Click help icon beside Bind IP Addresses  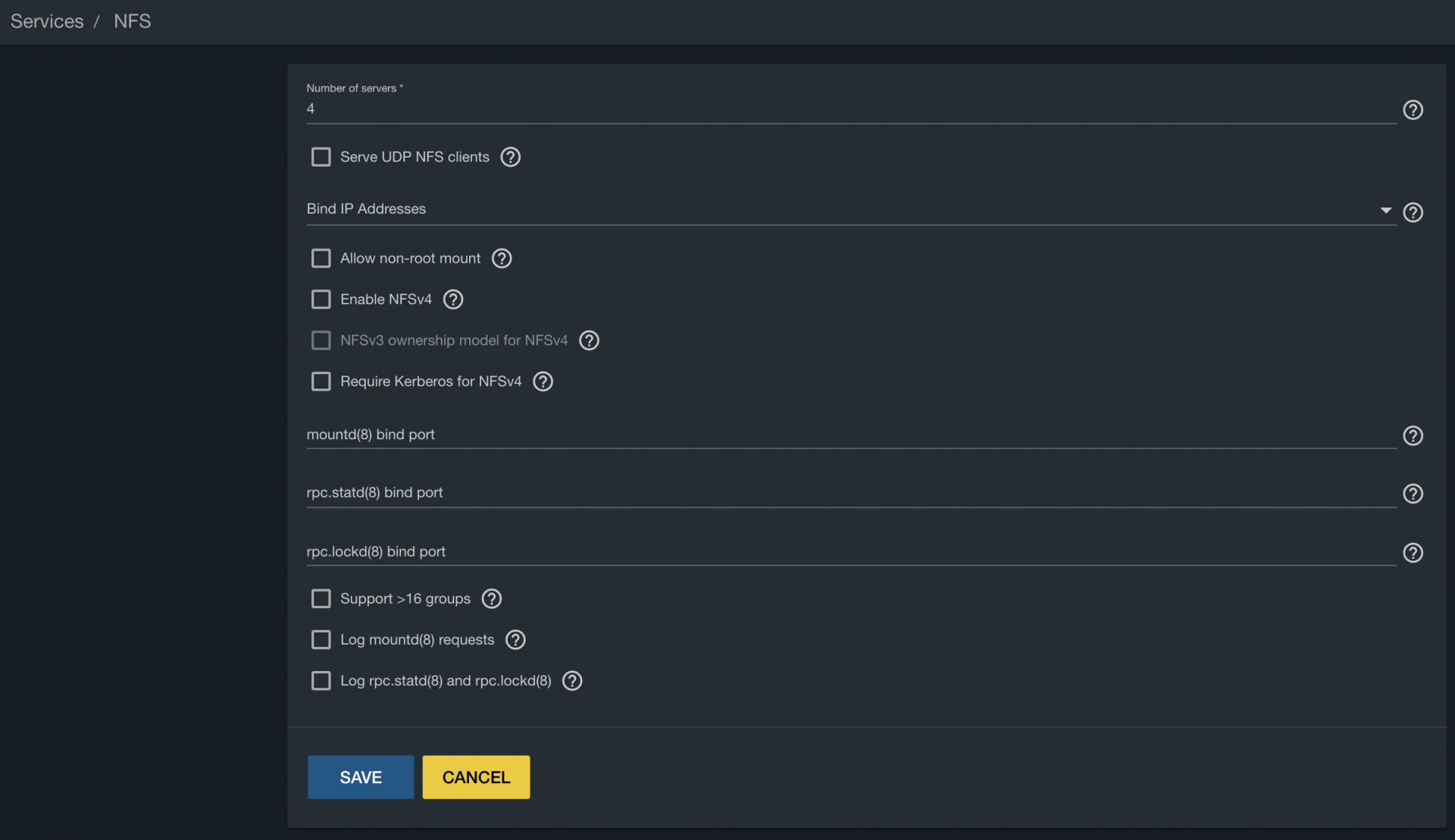pyautogui.click(x=1413, y=212)
